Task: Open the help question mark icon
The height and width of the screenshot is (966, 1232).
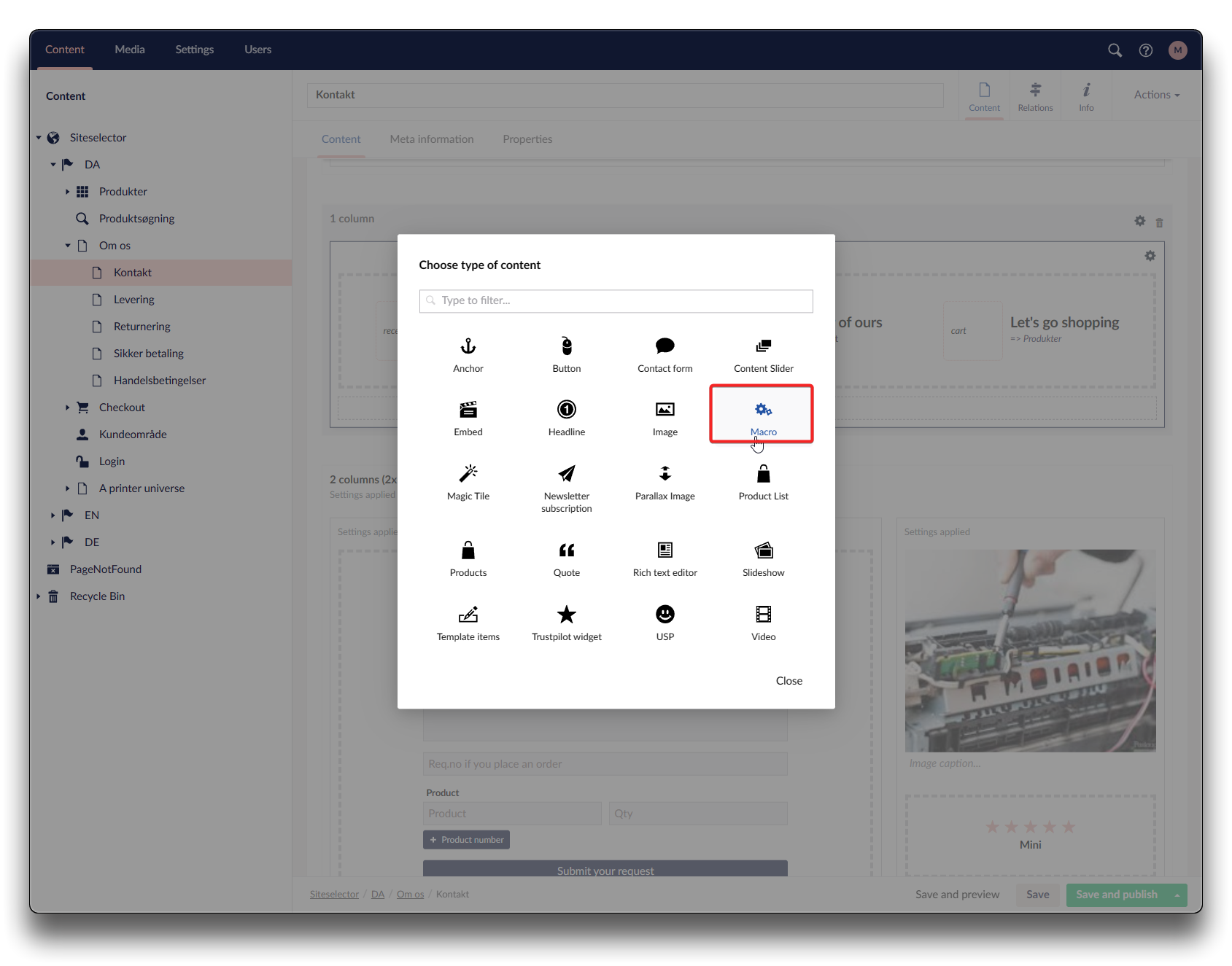Action: point(1145,50)
